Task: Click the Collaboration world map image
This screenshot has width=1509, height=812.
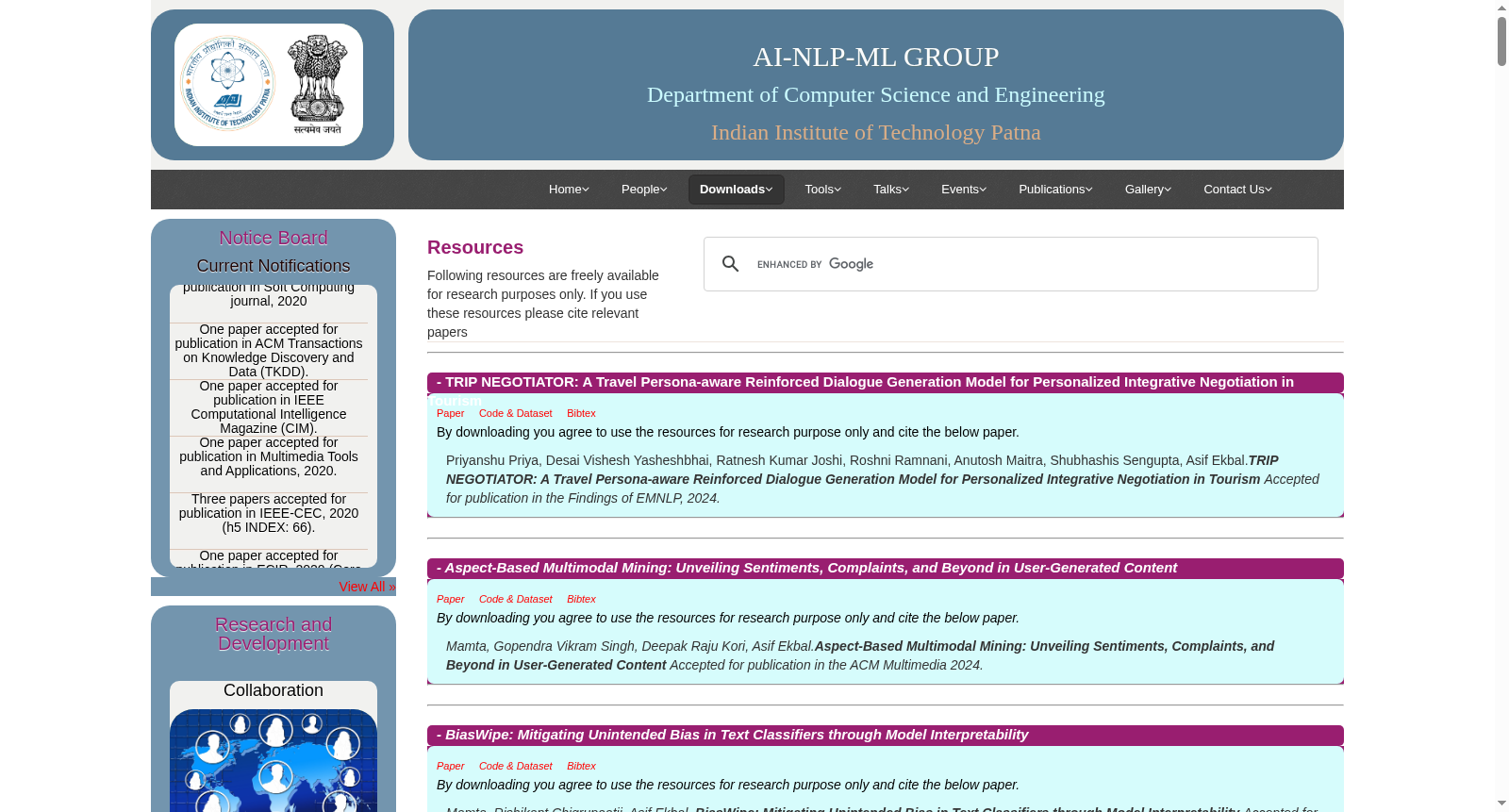Action: (274, 760)
